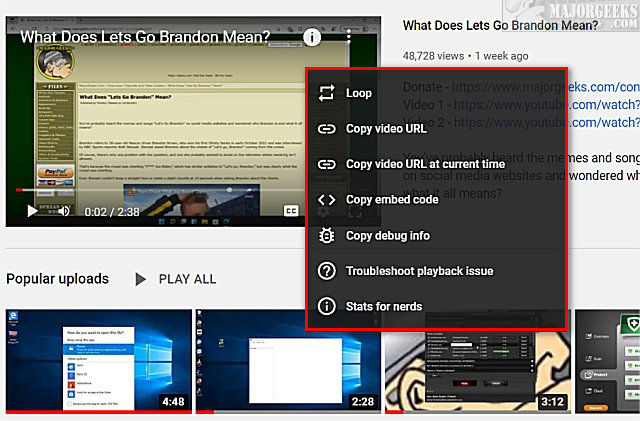Open the partially visible green antivirus thumbnail
Screen dimensions: 640x421
coord(607,361)
